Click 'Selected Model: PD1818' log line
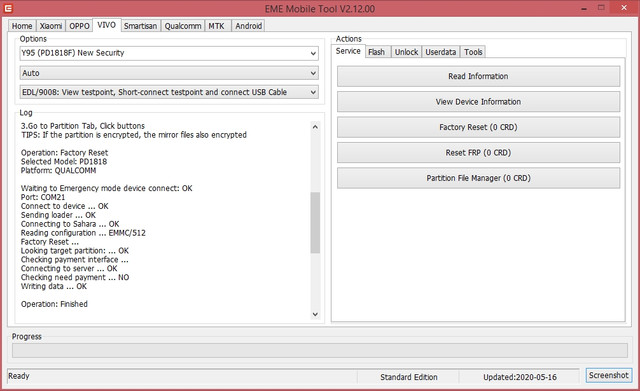The height and width of the screenshot is (391, 640). tap(64, 162)
